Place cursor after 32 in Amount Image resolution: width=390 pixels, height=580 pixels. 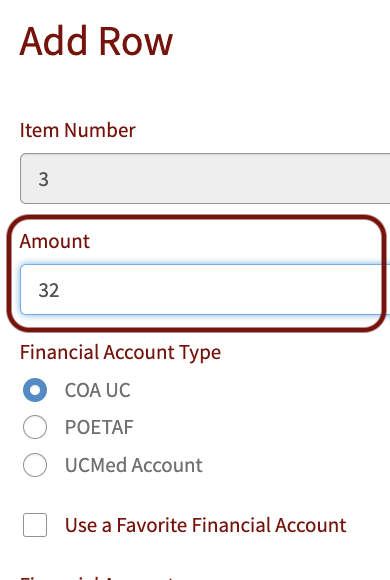pos(60,290)
